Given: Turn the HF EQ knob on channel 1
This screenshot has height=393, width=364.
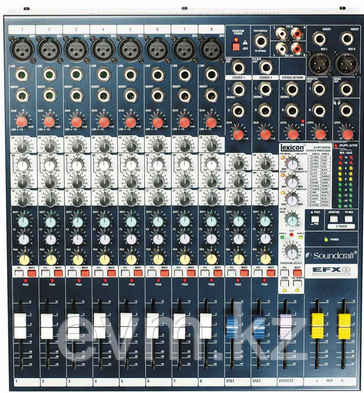Looking at the screenshot, I should (22, 147).
